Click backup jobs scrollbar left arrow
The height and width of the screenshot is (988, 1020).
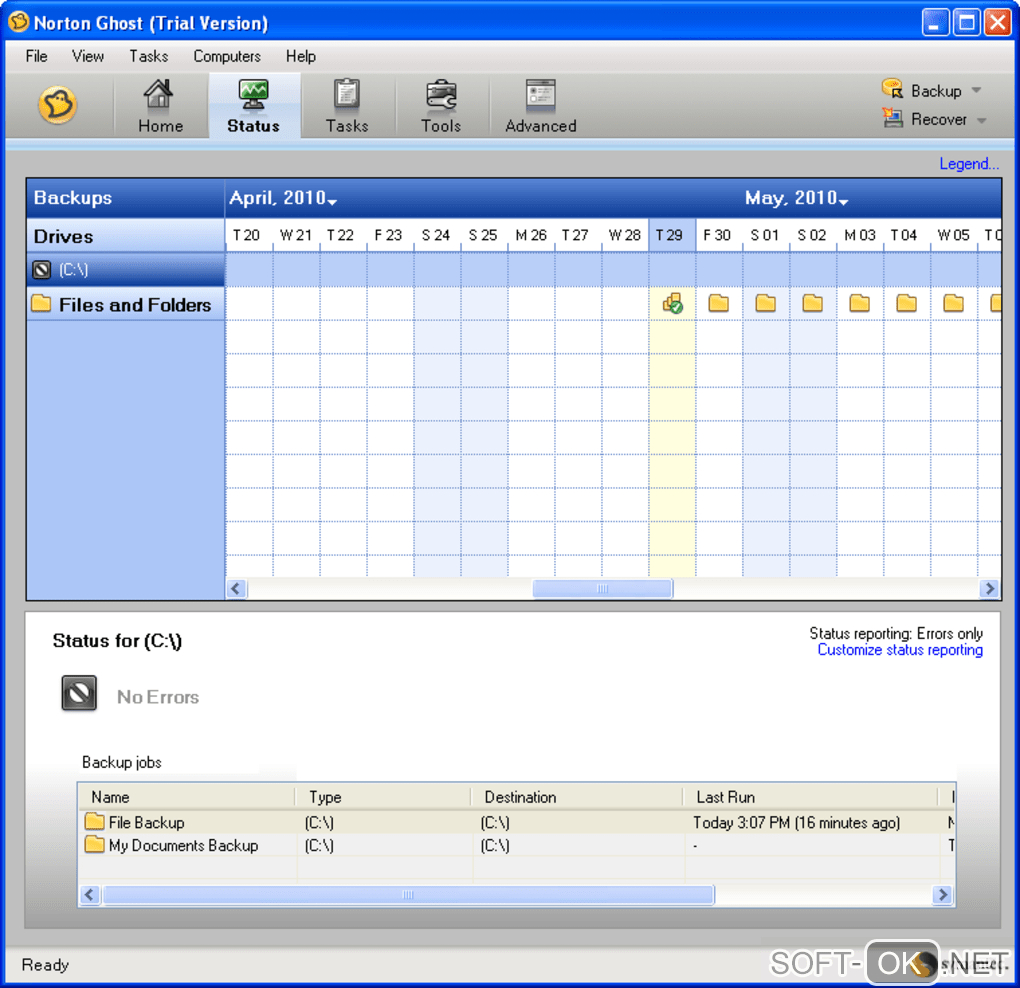pos(90,894)
